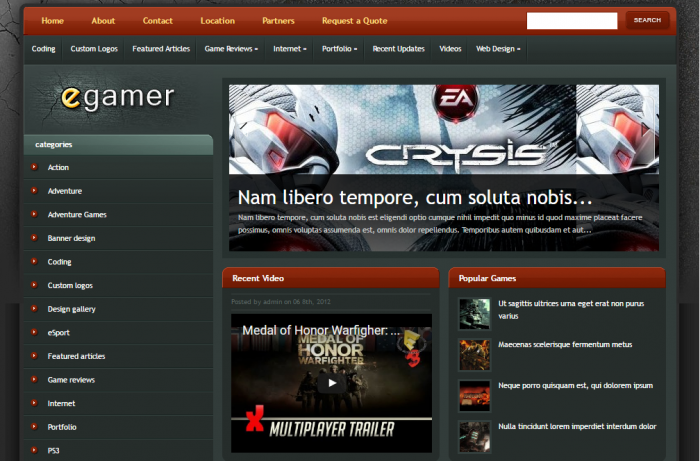Open the Banner design category link

71,238
